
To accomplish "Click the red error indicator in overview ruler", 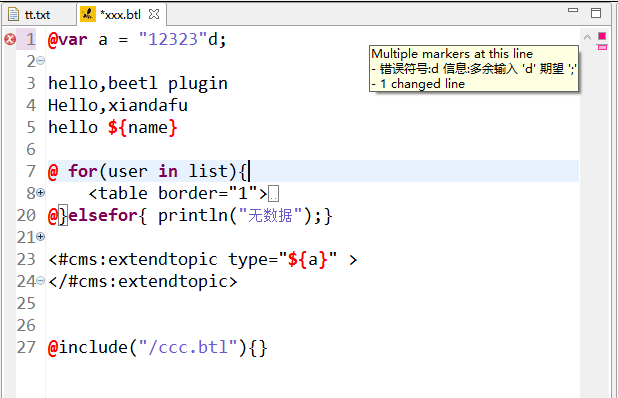I will coord(602,36).
